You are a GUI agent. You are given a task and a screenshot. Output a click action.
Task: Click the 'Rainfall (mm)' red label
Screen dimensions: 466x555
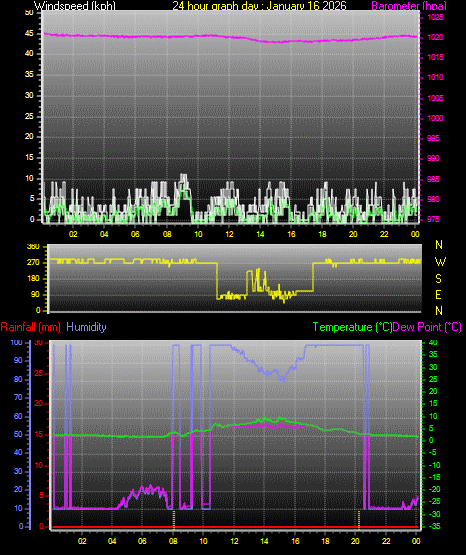[x=30, y=327]
